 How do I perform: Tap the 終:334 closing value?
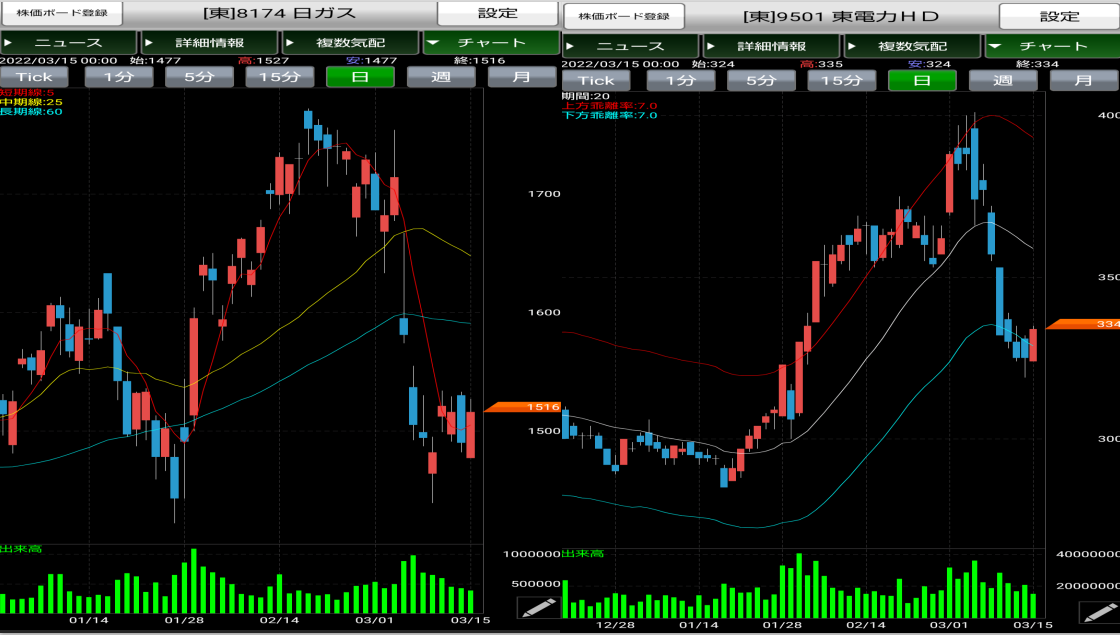(1037, 64)
